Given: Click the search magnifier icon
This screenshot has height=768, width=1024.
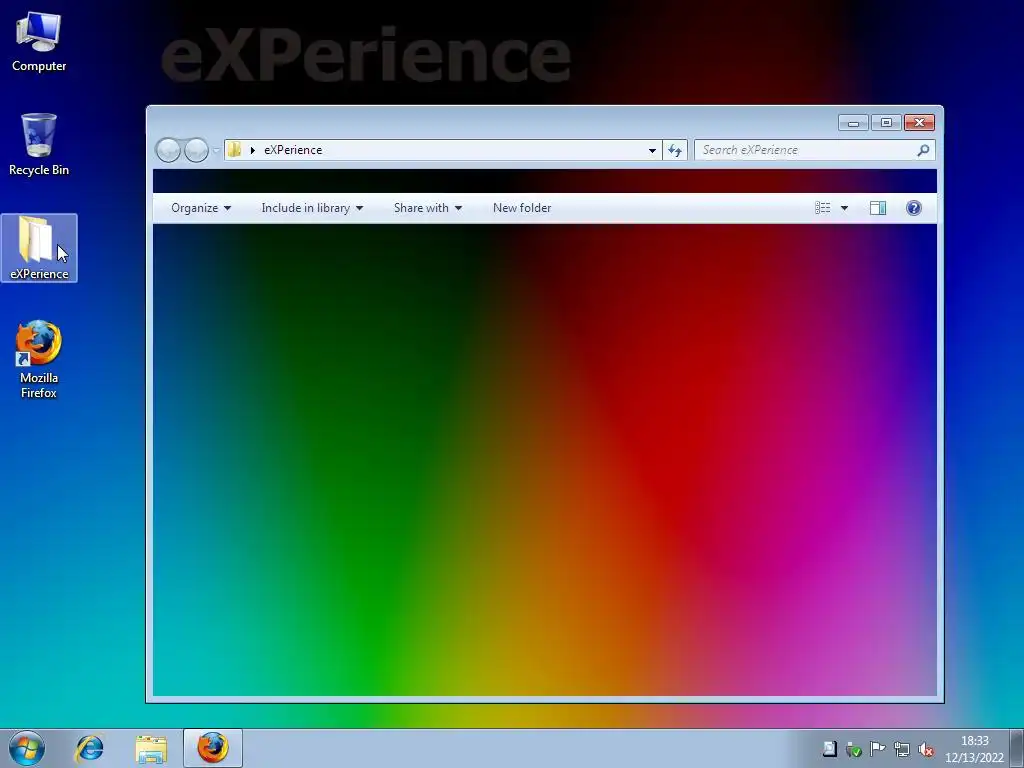Looking at the screenshot, I should tap(923, 150).
